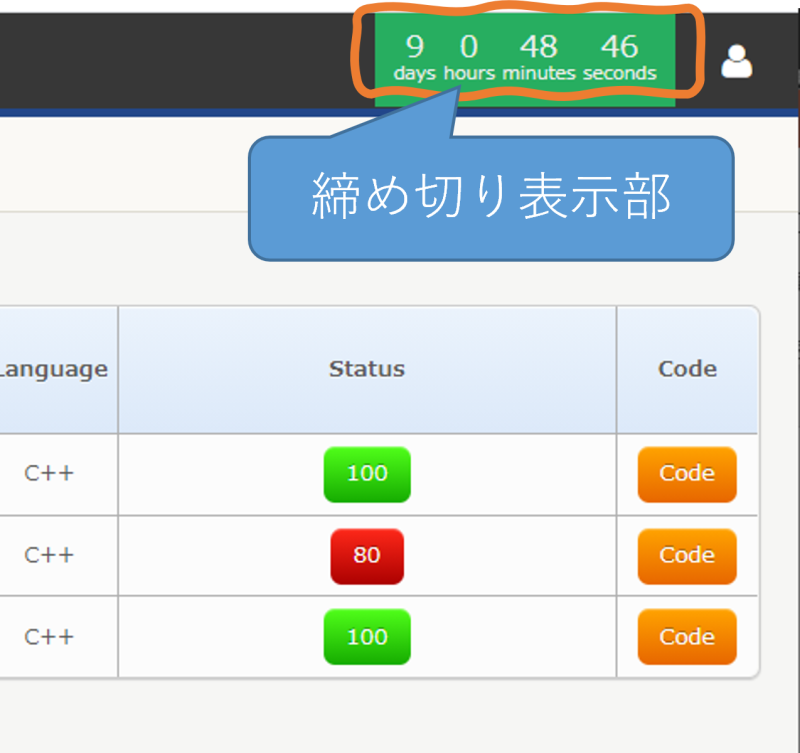Open the first row's green 100 status
This screenshot has width=800, height=753.
pos(367,474)
